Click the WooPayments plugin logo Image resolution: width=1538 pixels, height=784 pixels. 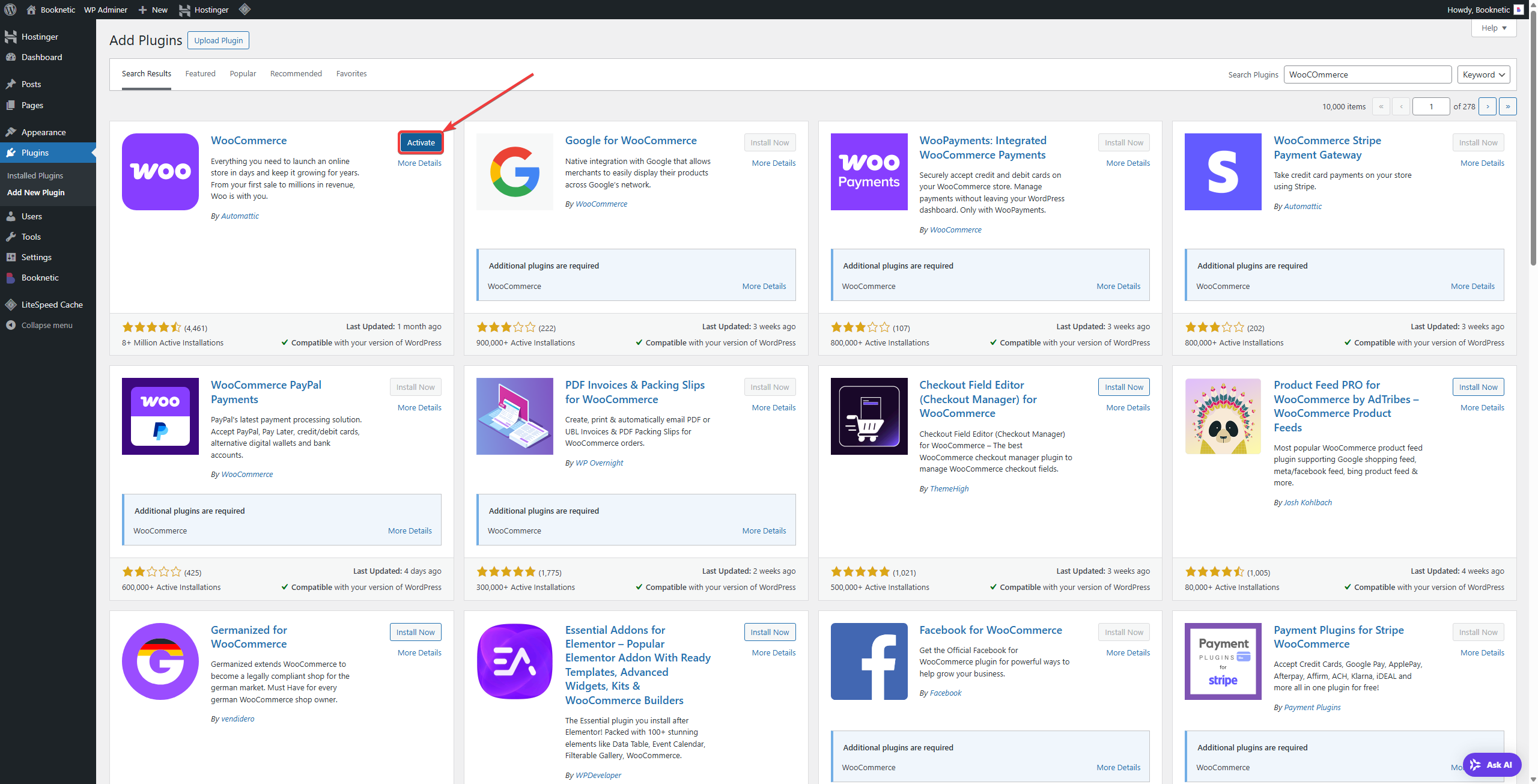tap(869, 172)
